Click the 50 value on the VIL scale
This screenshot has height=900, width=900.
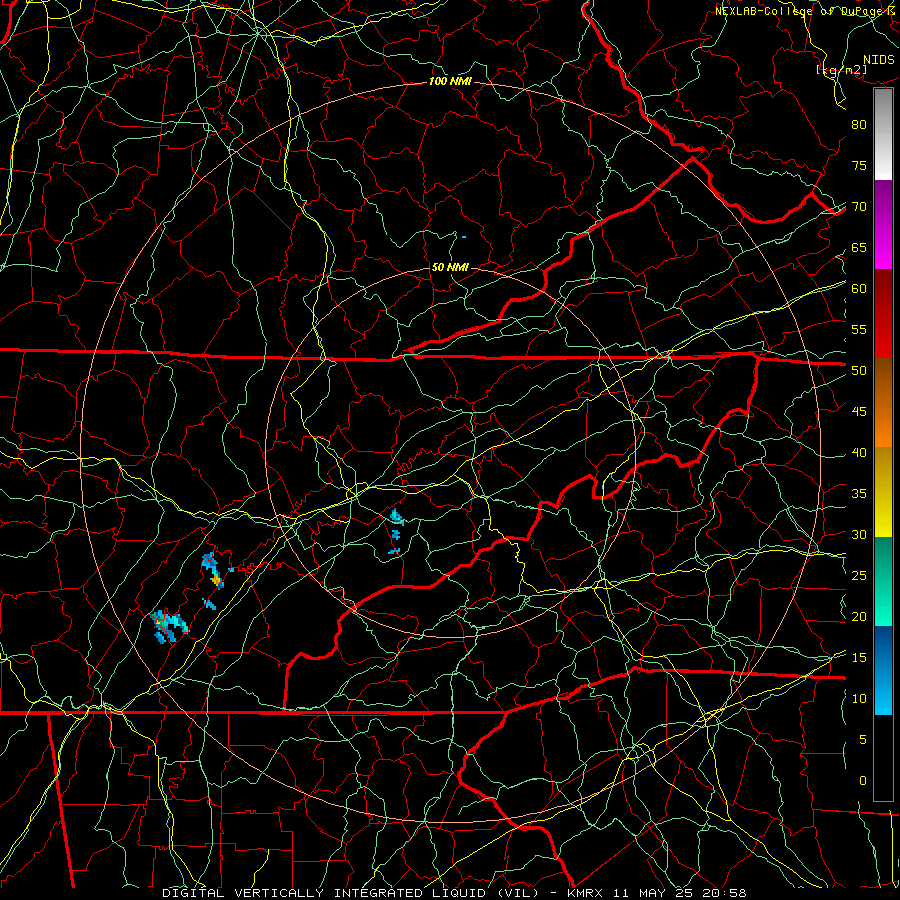coord(859,371)
